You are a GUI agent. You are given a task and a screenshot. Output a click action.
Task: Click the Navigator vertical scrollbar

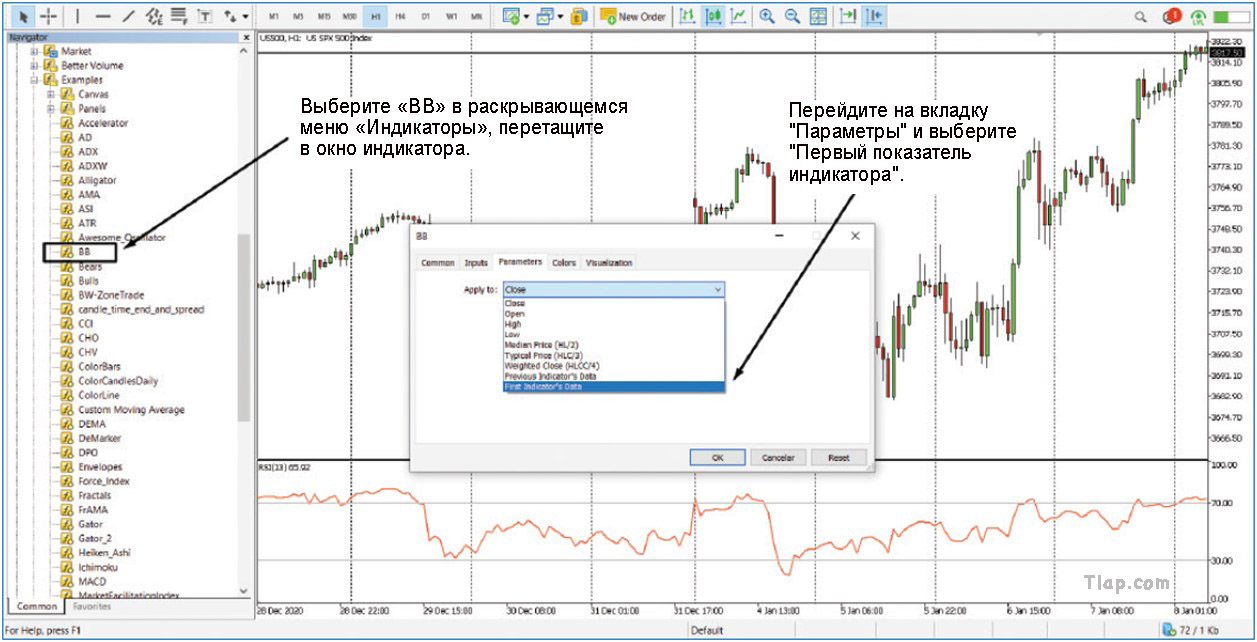(x=244, y=328)
